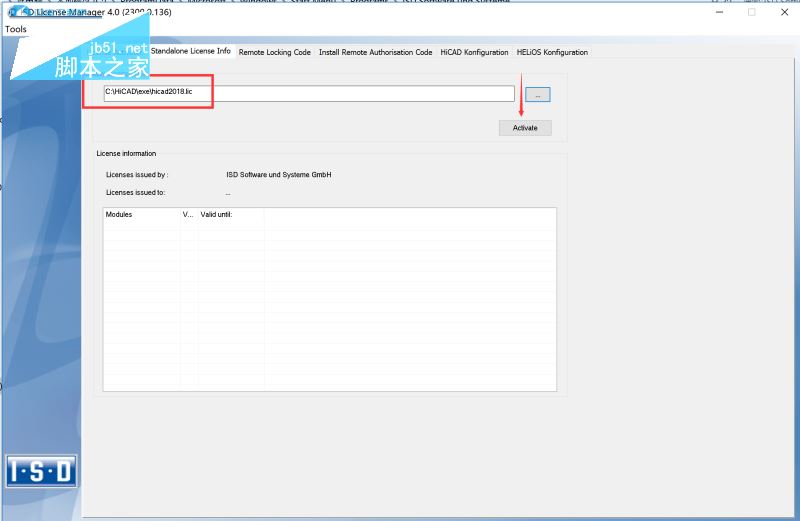The height and width of the screenshot is (521, 800).
Task: Open the Remote Locking Code tab
Action: coord(274,52)
